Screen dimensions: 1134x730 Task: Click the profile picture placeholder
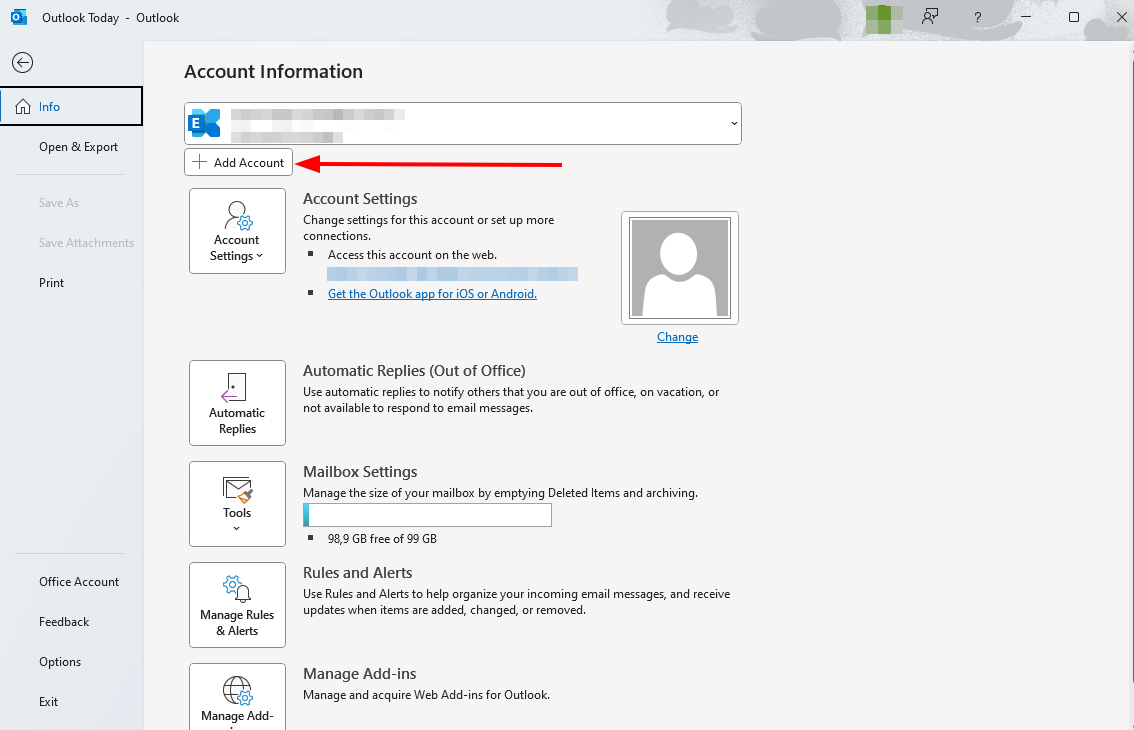pos(679,268)
